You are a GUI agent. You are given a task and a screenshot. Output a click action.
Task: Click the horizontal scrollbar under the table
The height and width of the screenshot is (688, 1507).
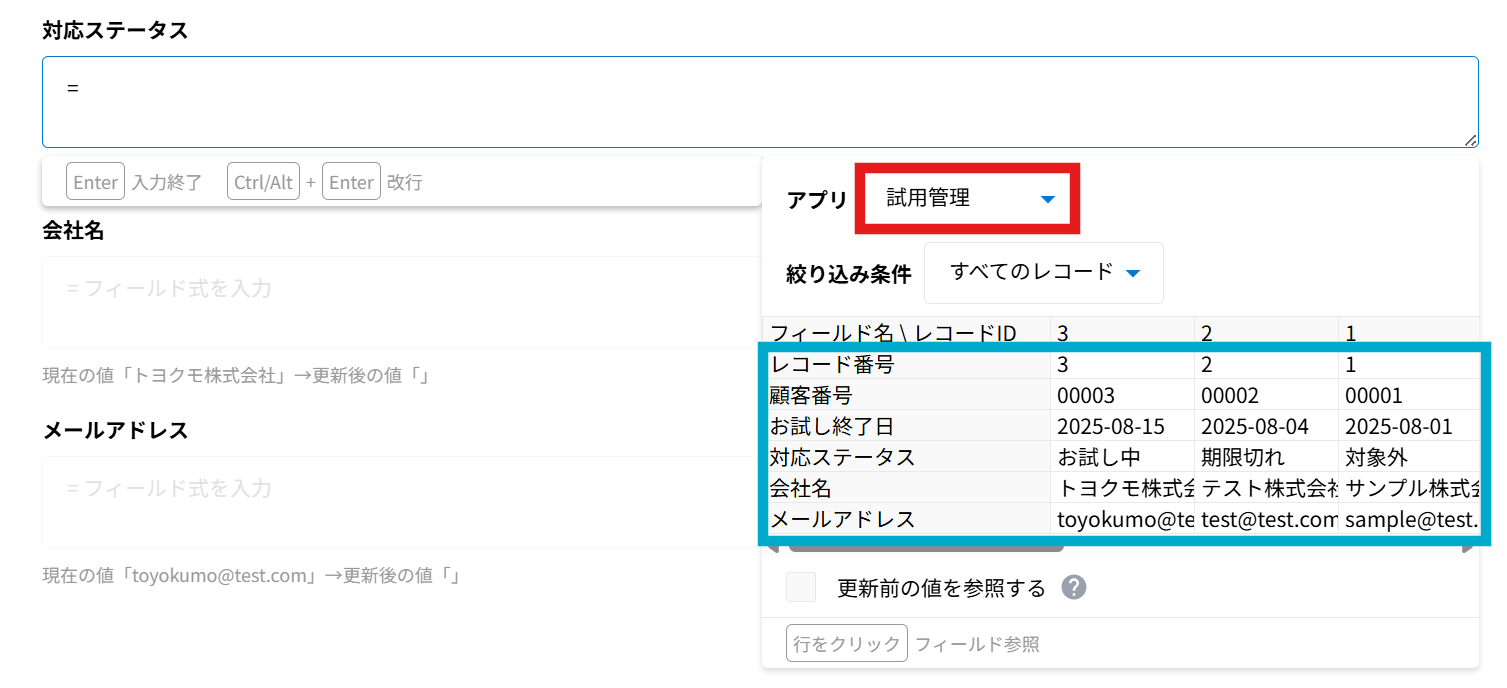click(x=925, y=548)
